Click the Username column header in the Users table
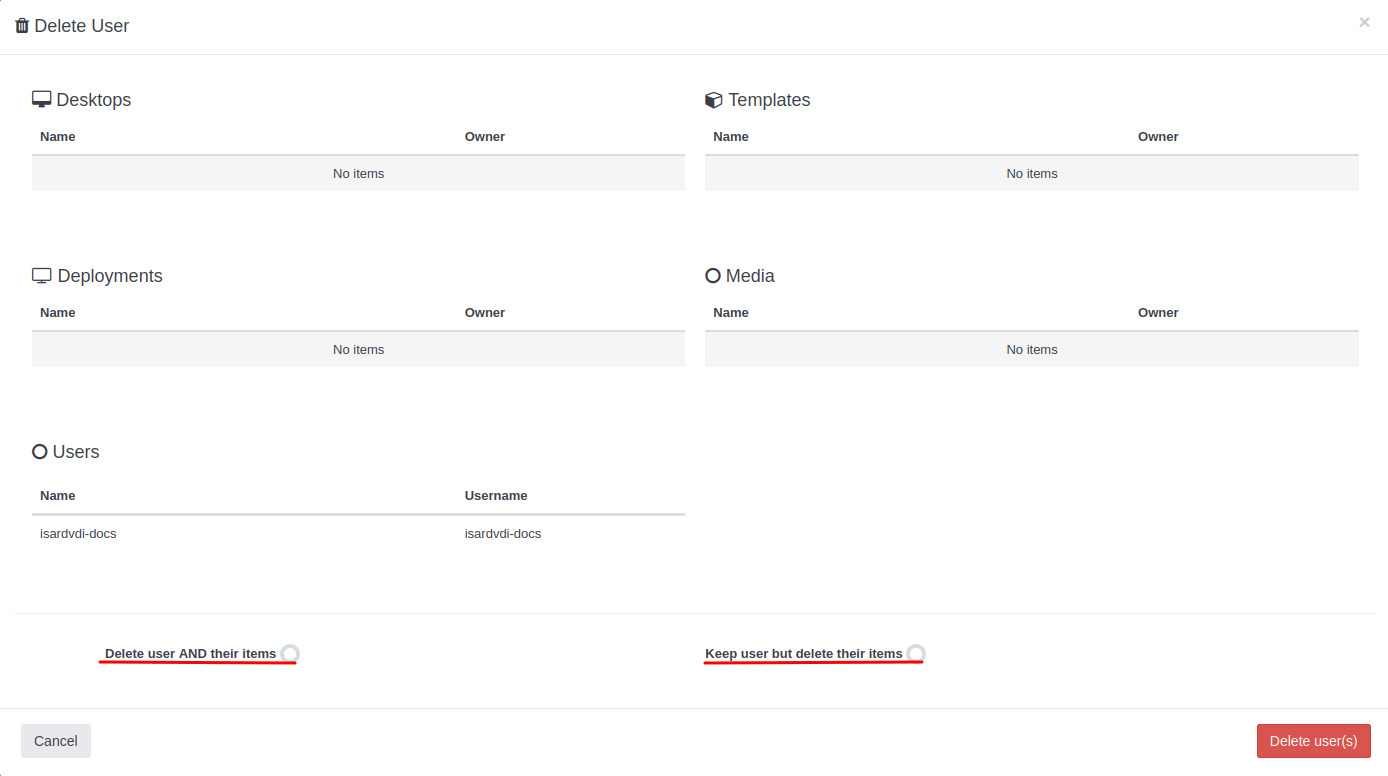Viewport: 1388px width, 776px height. [x=496, y=496]
